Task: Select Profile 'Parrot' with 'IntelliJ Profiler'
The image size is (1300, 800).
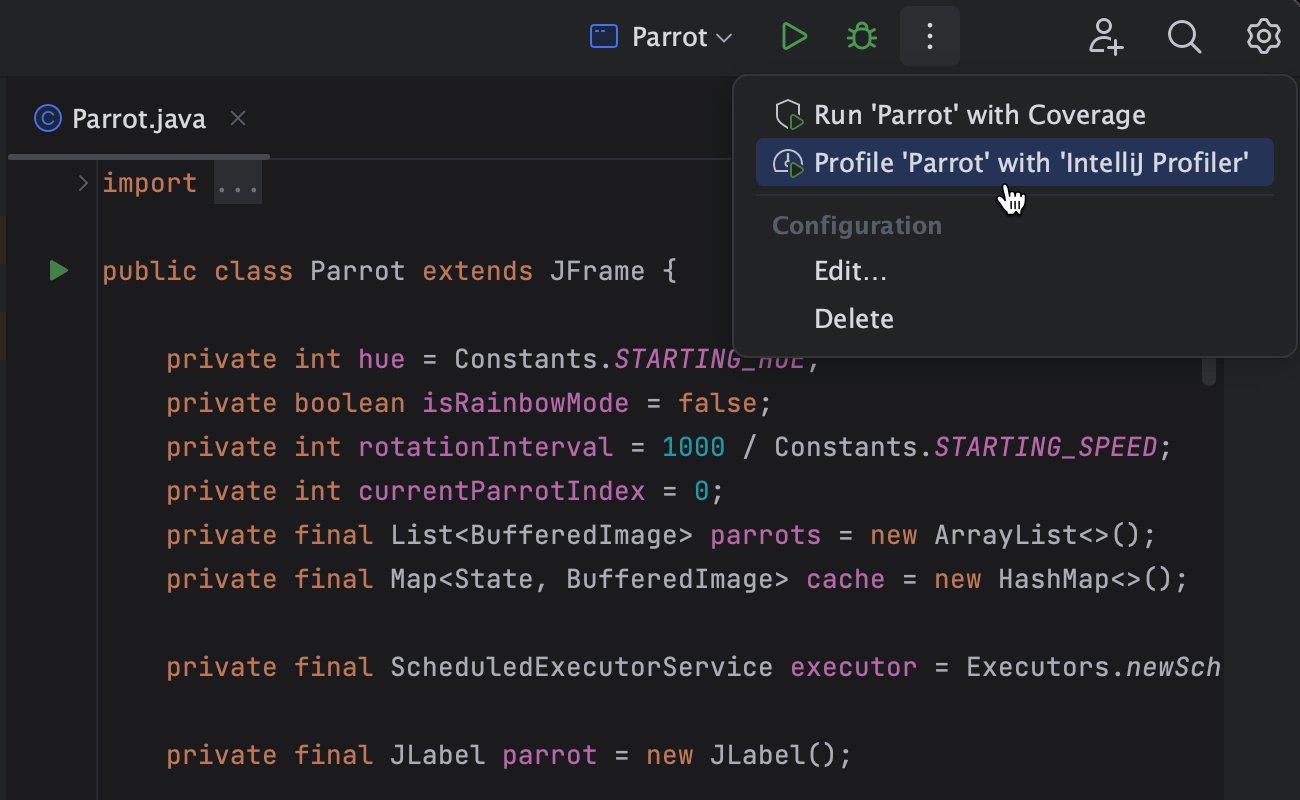Action: pyautogui.click(x=1015, y=162)
